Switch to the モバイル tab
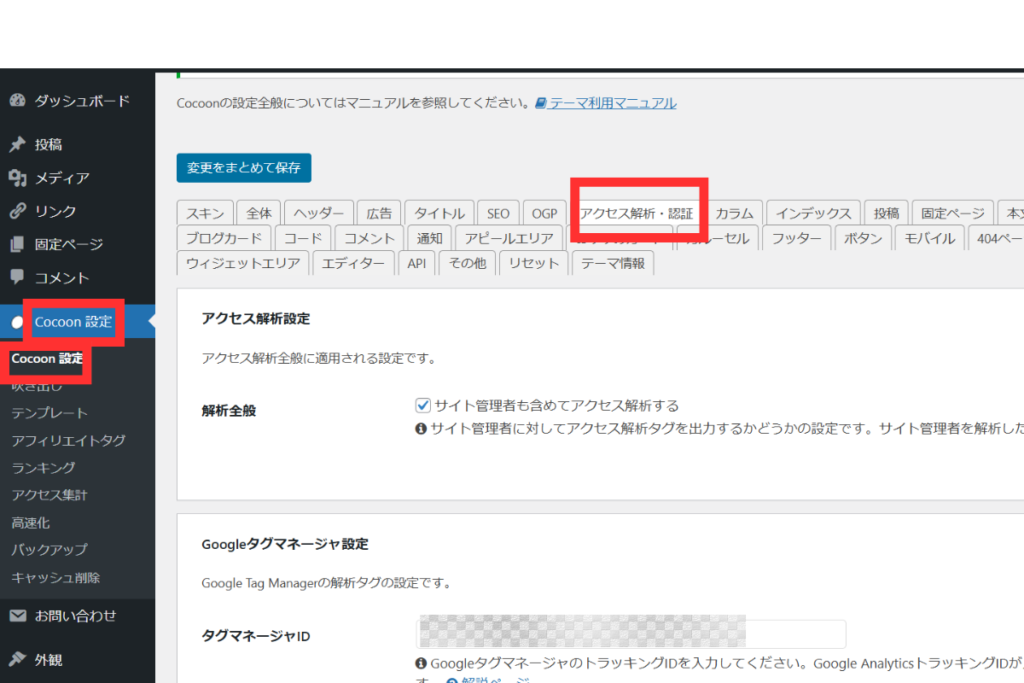 929,238
